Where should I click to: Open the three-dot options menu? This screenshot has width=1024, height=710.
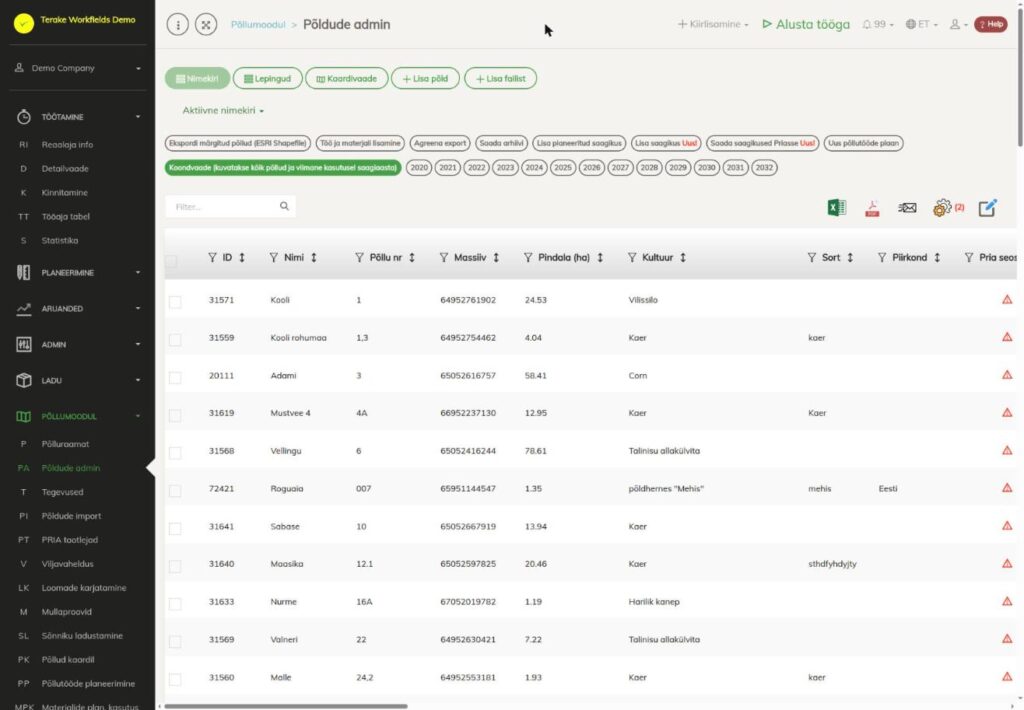(178, 25)
